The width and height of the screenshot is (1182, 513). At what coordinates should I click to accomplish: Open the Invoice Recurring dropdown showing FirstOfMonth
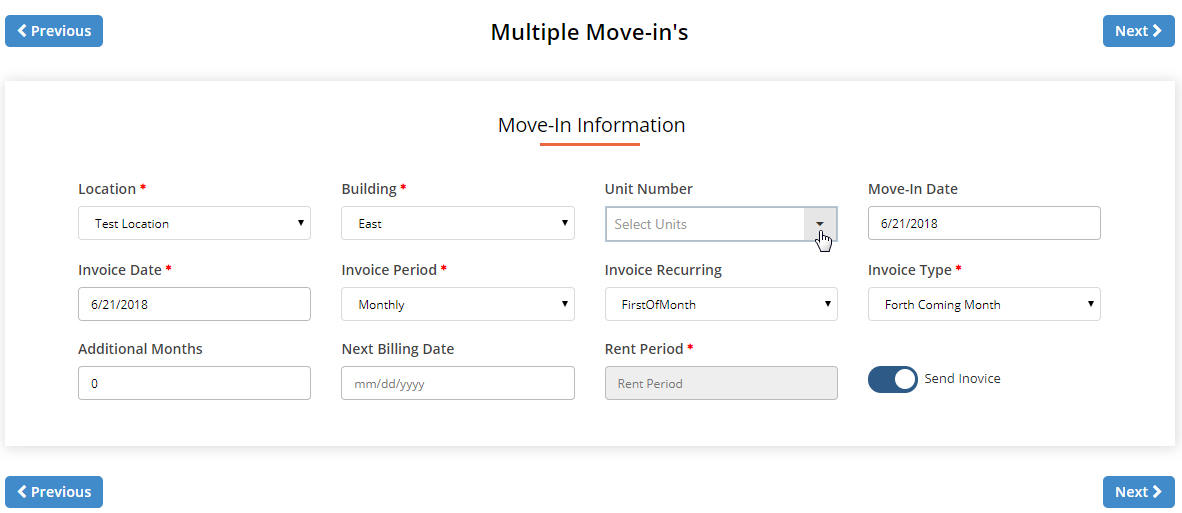tap(721, 304)
